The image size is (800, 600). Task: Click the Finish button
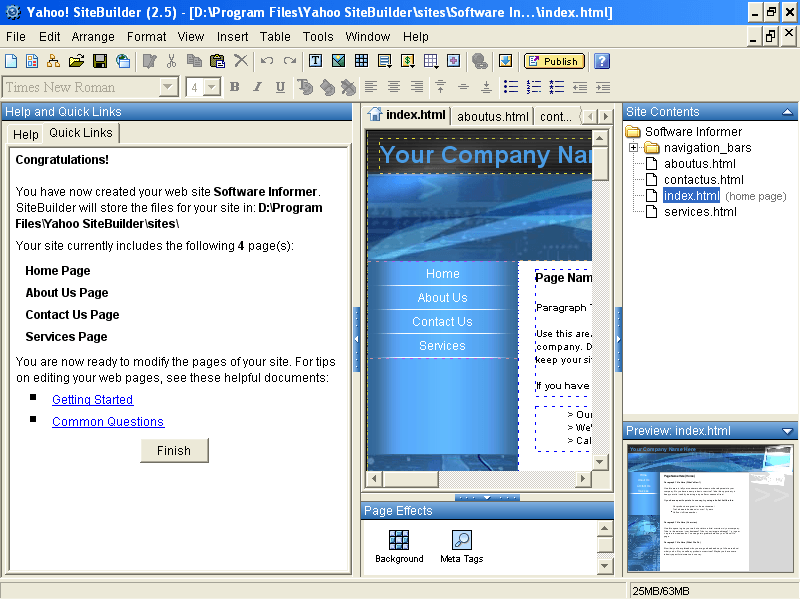tap(174, 451)
